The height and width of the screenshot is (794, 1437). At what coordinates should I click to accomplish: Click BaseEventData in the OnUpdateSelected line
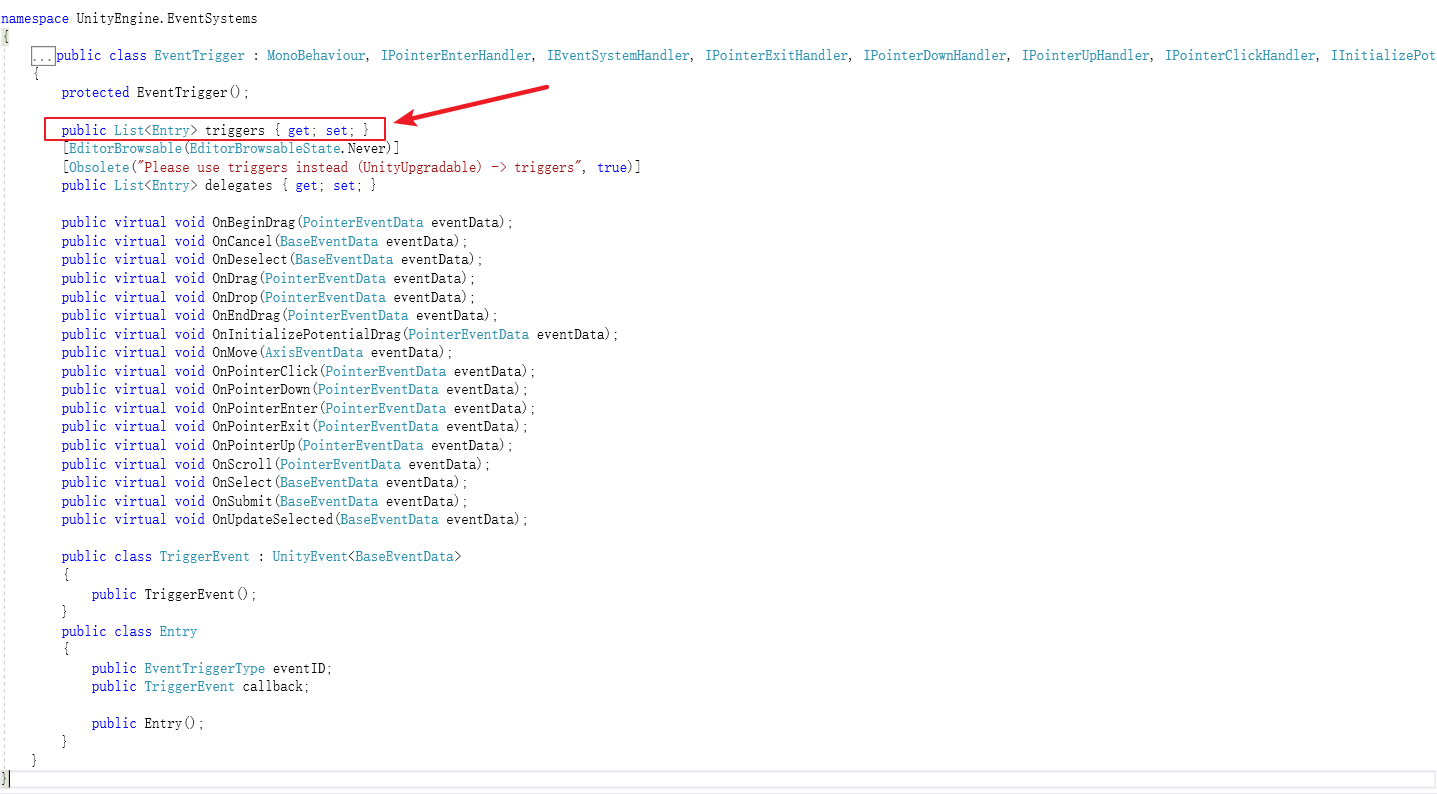click(389, 520)
